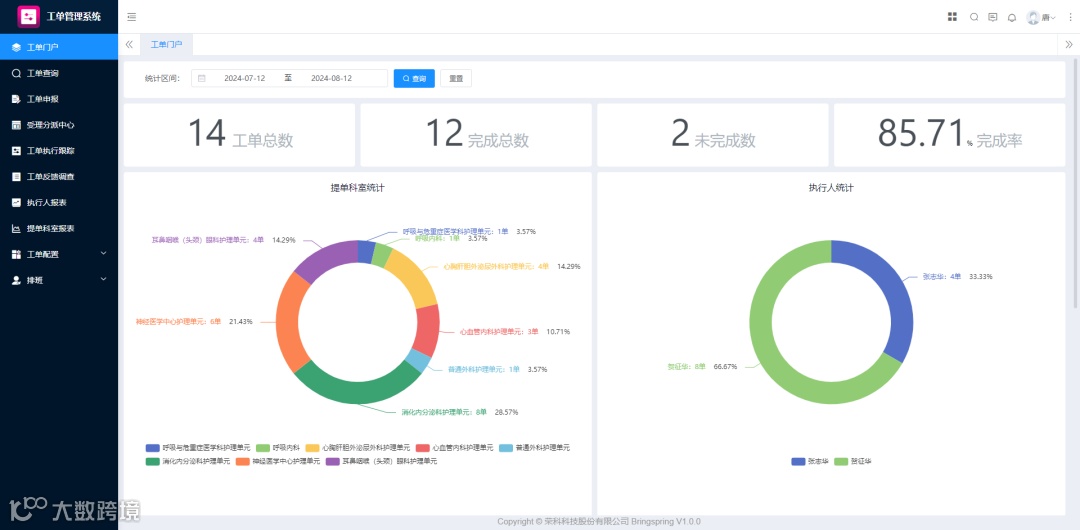Open the user name dropdown arrow
Viewport: 1080px width, 530px height.
coord(1053,18)
